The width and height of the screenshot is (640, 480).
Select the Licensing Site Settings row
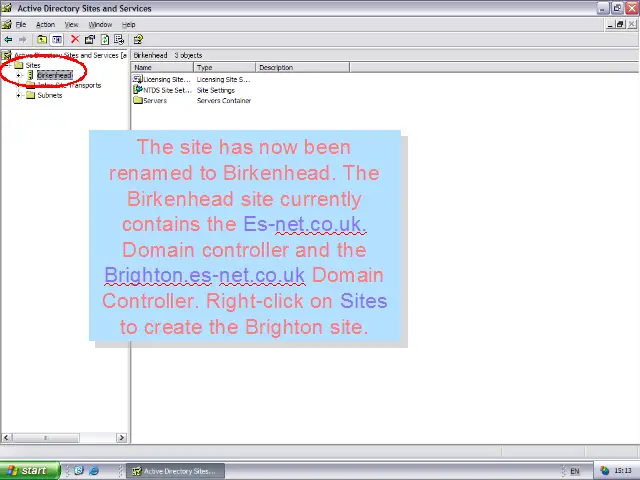167,80
